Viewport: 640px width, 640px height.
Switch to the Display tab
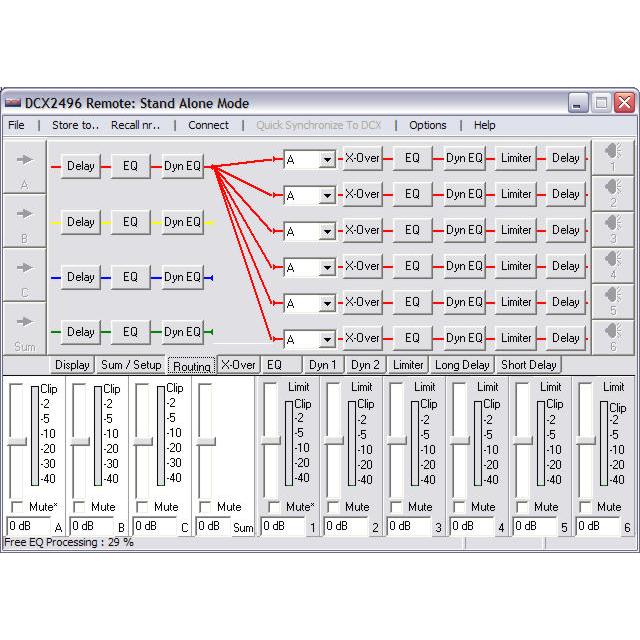72,365
